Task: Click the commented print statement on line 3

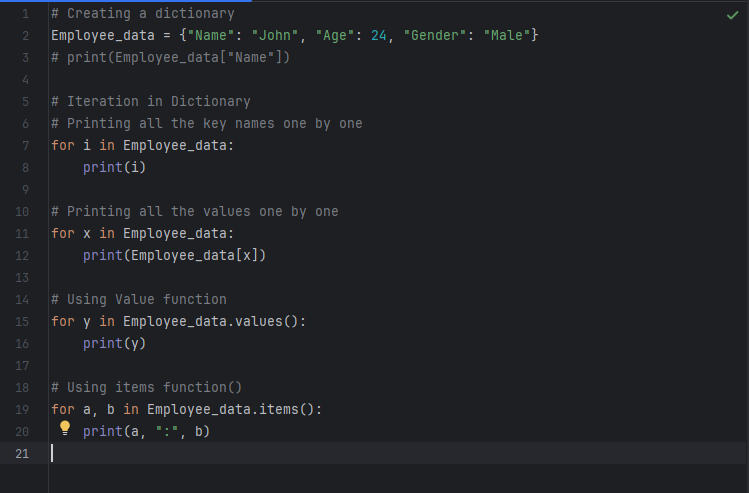Action: coord(171,57)
